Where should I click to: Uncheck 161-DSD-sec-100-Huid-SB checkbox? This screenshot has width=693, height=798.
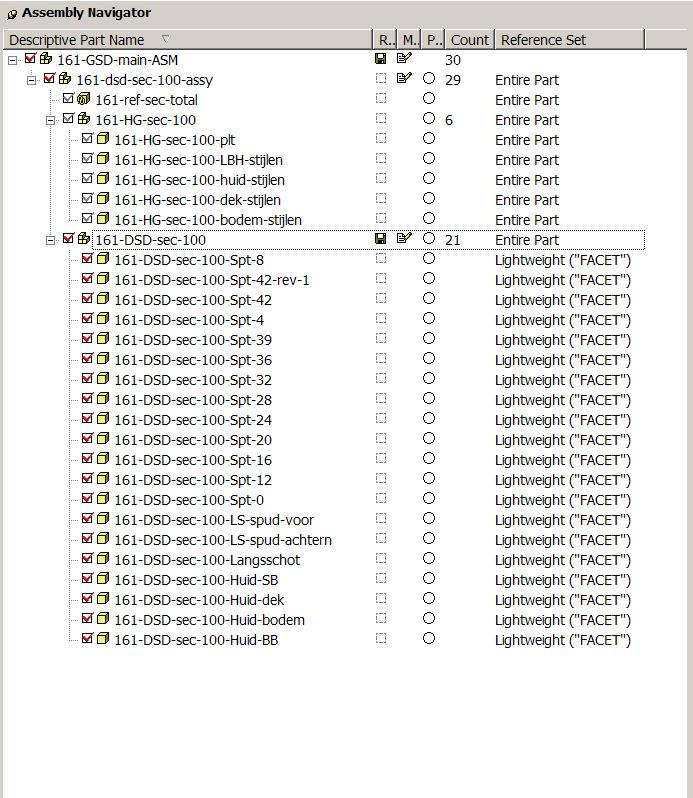[x=87, y=578]
